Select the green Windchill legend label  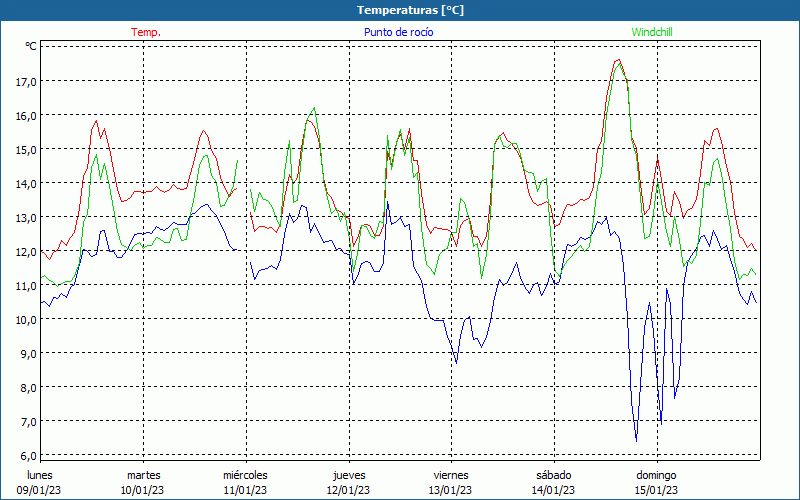coord(652,32)
